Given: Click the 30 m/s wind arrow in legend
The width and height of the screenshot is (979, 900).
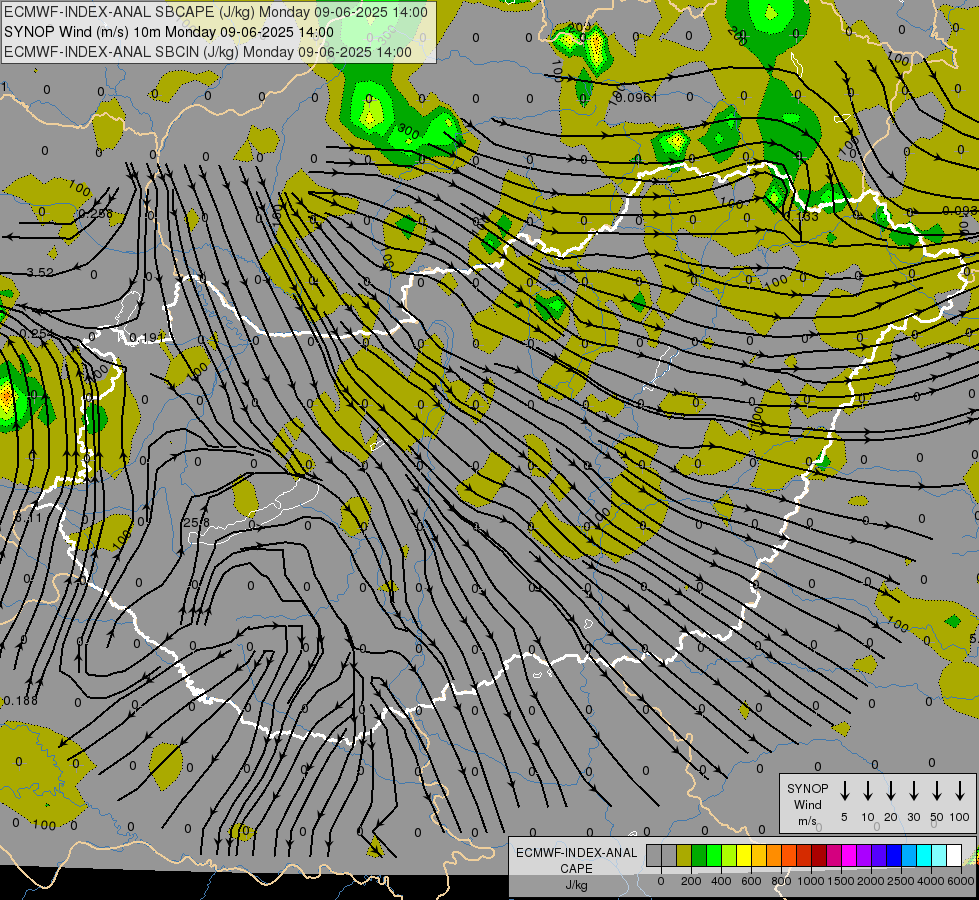Looking at the screenshot, I should tap(913, 791).
